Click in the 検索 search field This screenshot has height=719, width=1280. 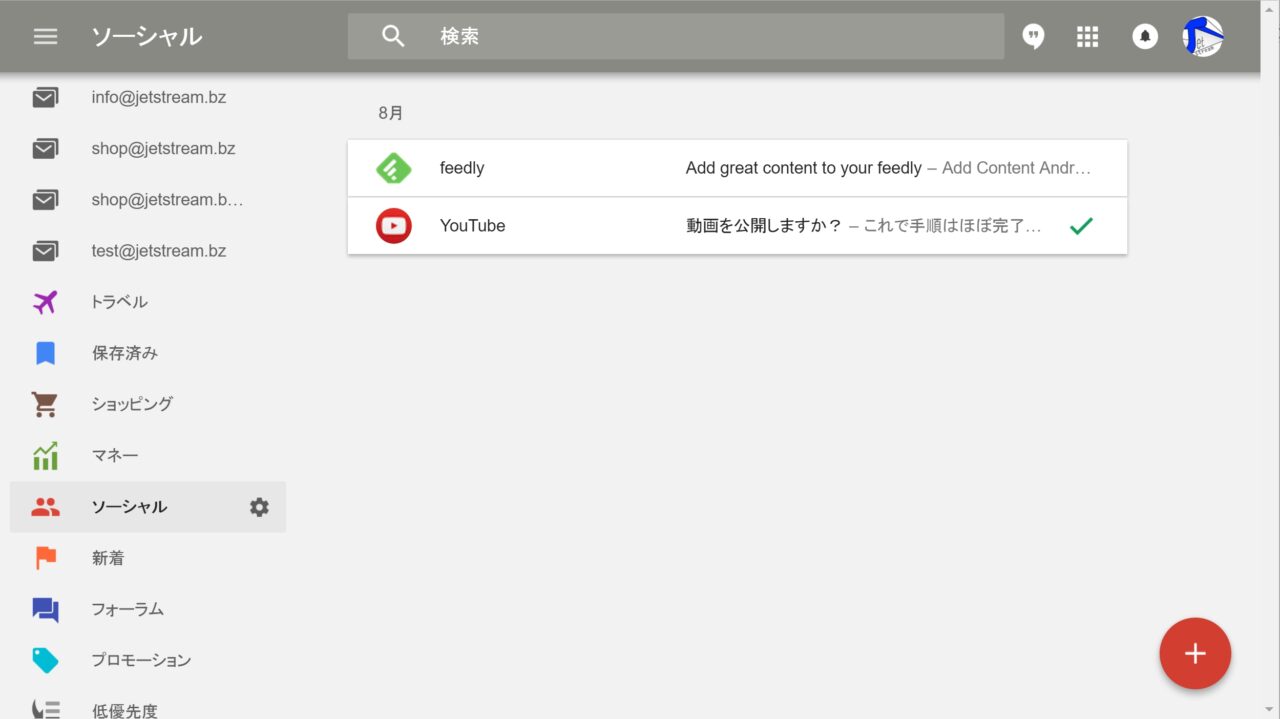point(700,37)
